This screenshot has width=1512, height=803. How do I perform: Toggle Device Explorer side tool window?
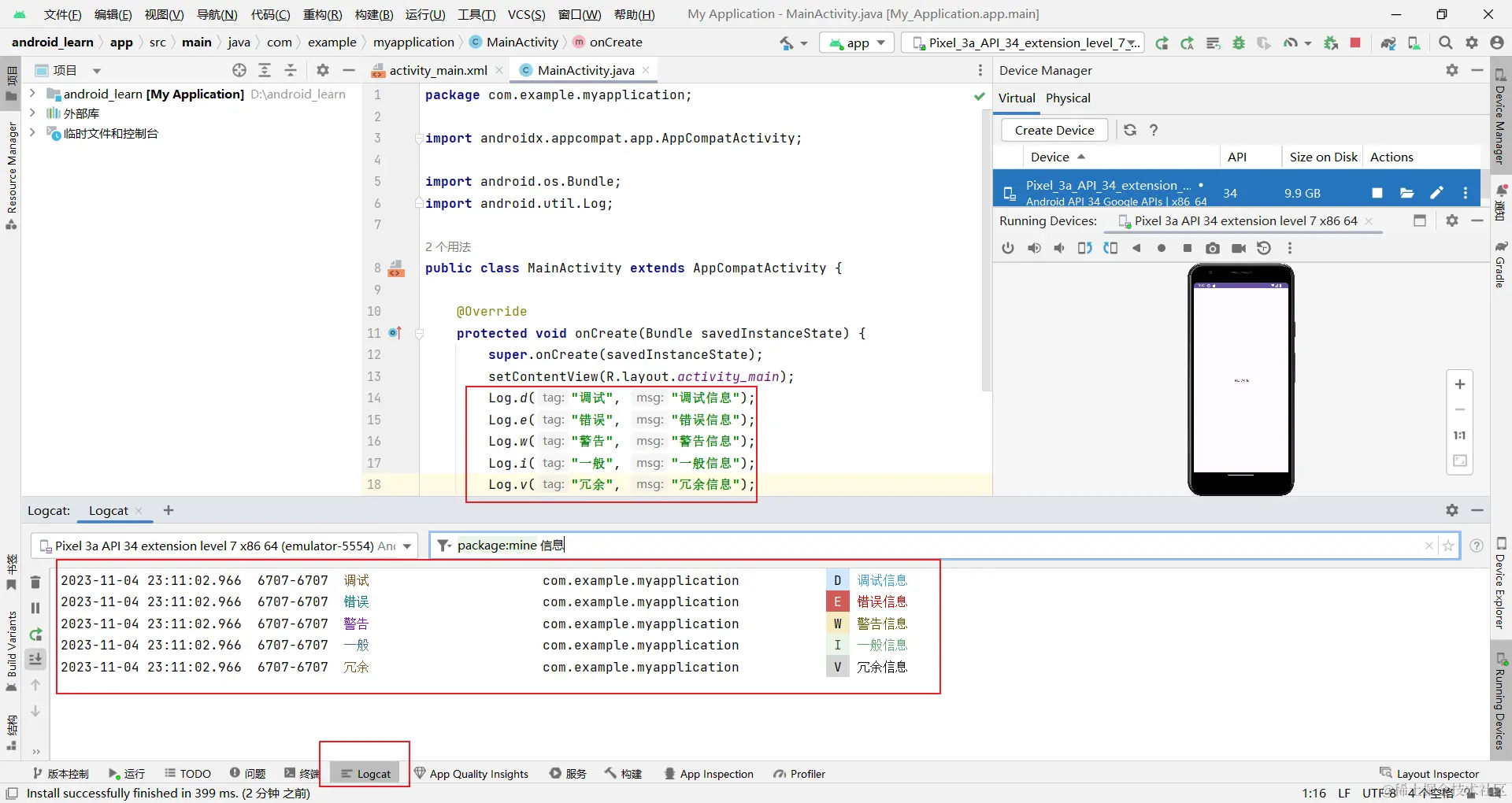(1501, 584)
